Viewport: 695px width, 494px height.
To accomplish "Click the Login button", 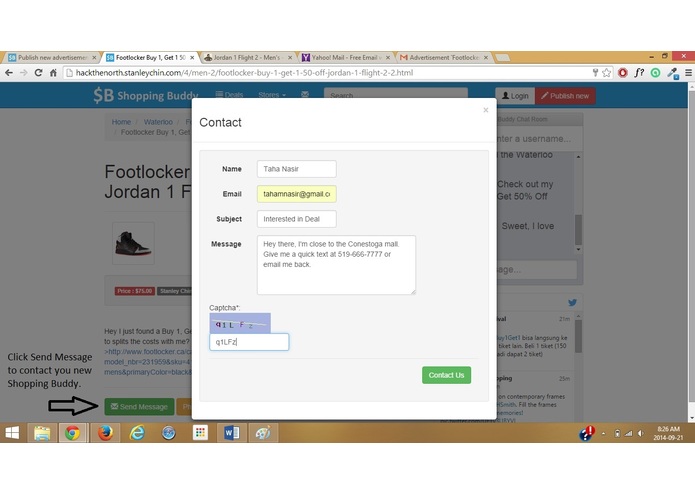I will (515, 96).
